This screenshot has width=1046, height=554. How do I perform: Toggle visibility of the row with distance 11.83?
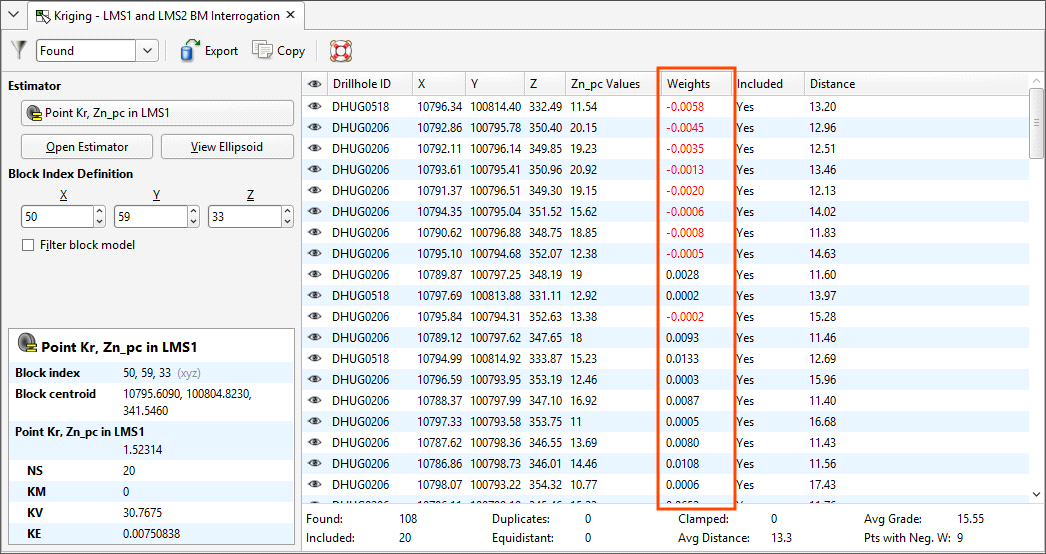tap(314, 232)
